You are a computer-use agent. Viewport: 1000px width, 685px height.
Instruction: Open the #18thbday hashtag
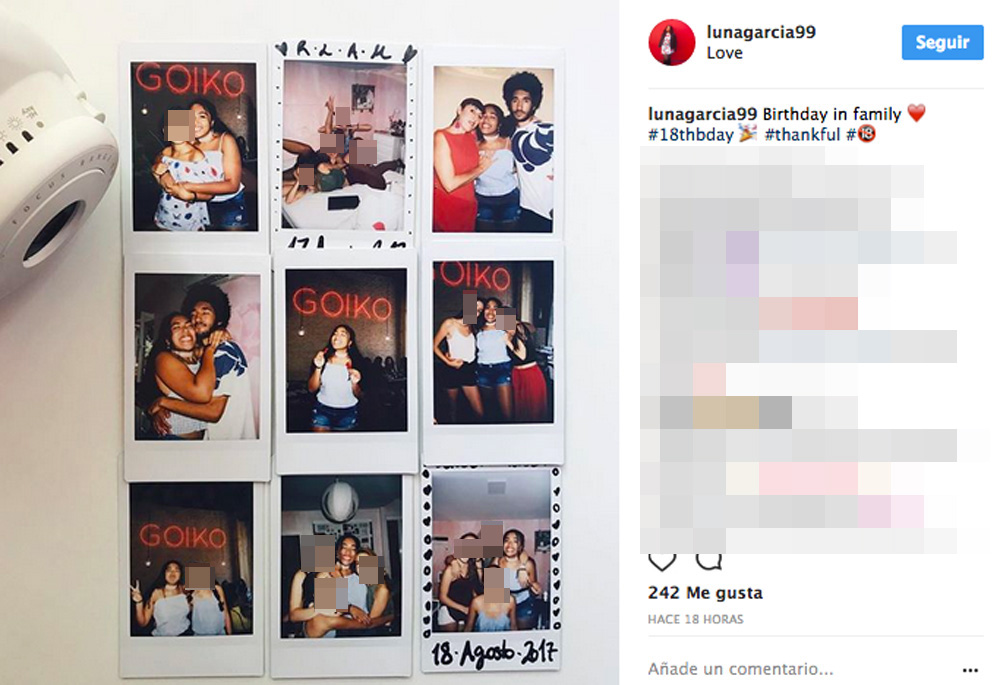691,135
